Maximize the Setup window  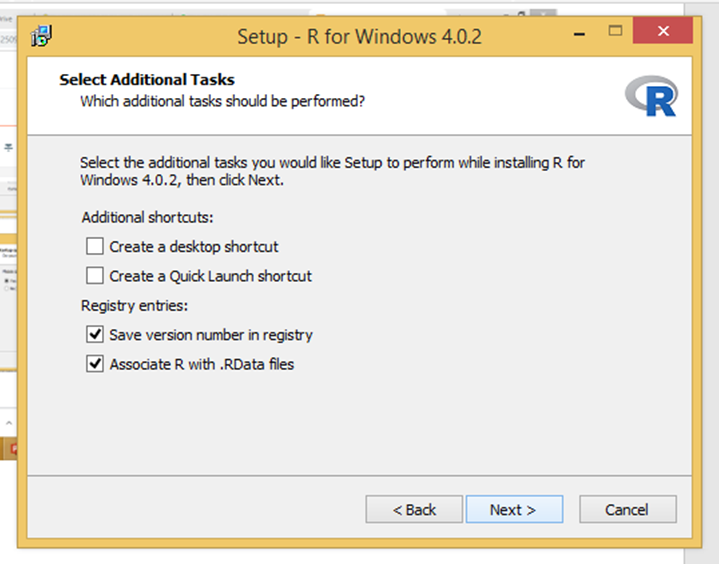click(615, 31)
